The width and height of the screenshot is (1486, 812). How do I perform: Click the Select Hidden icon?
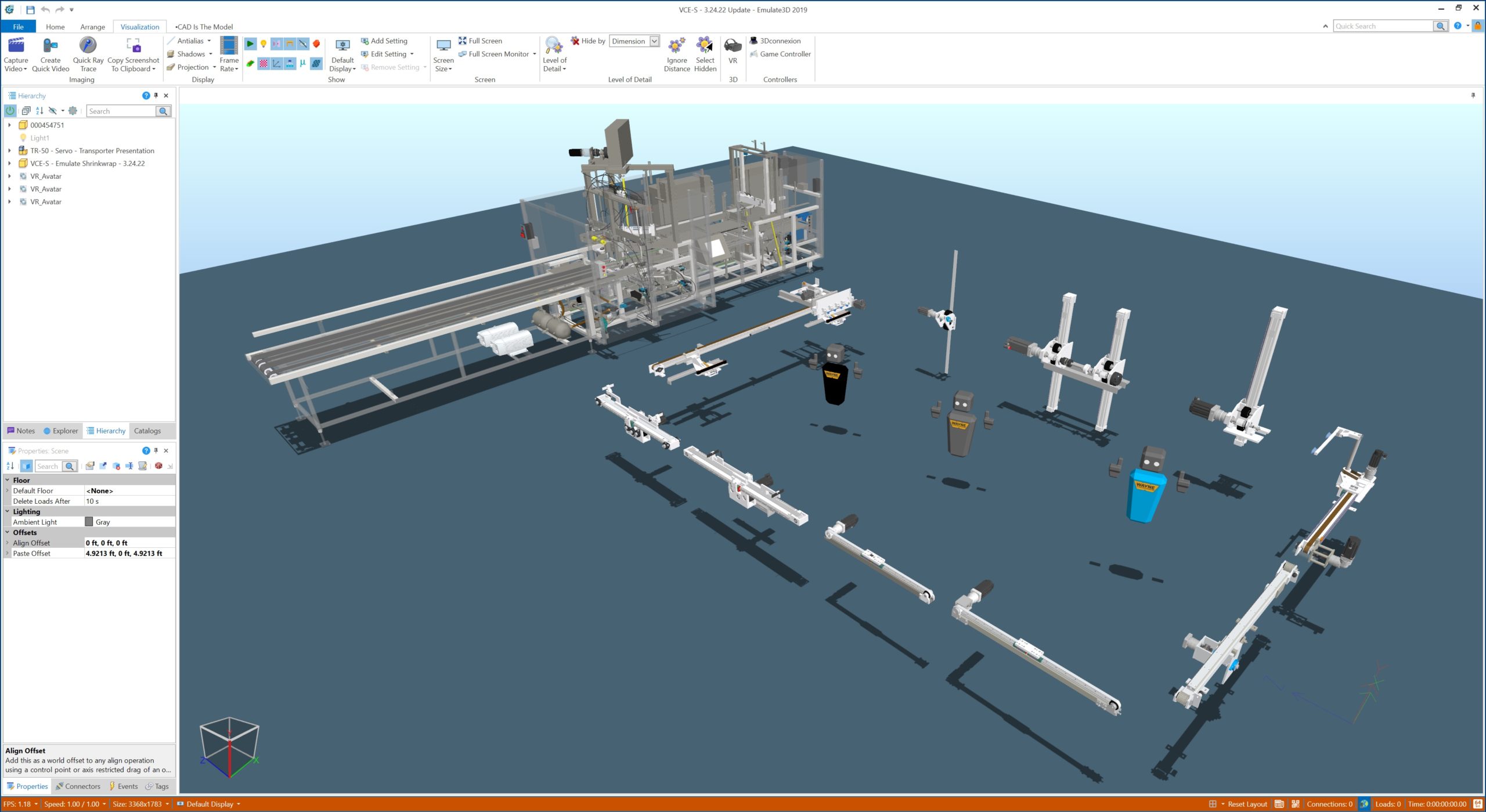click(x=705, y=45)
